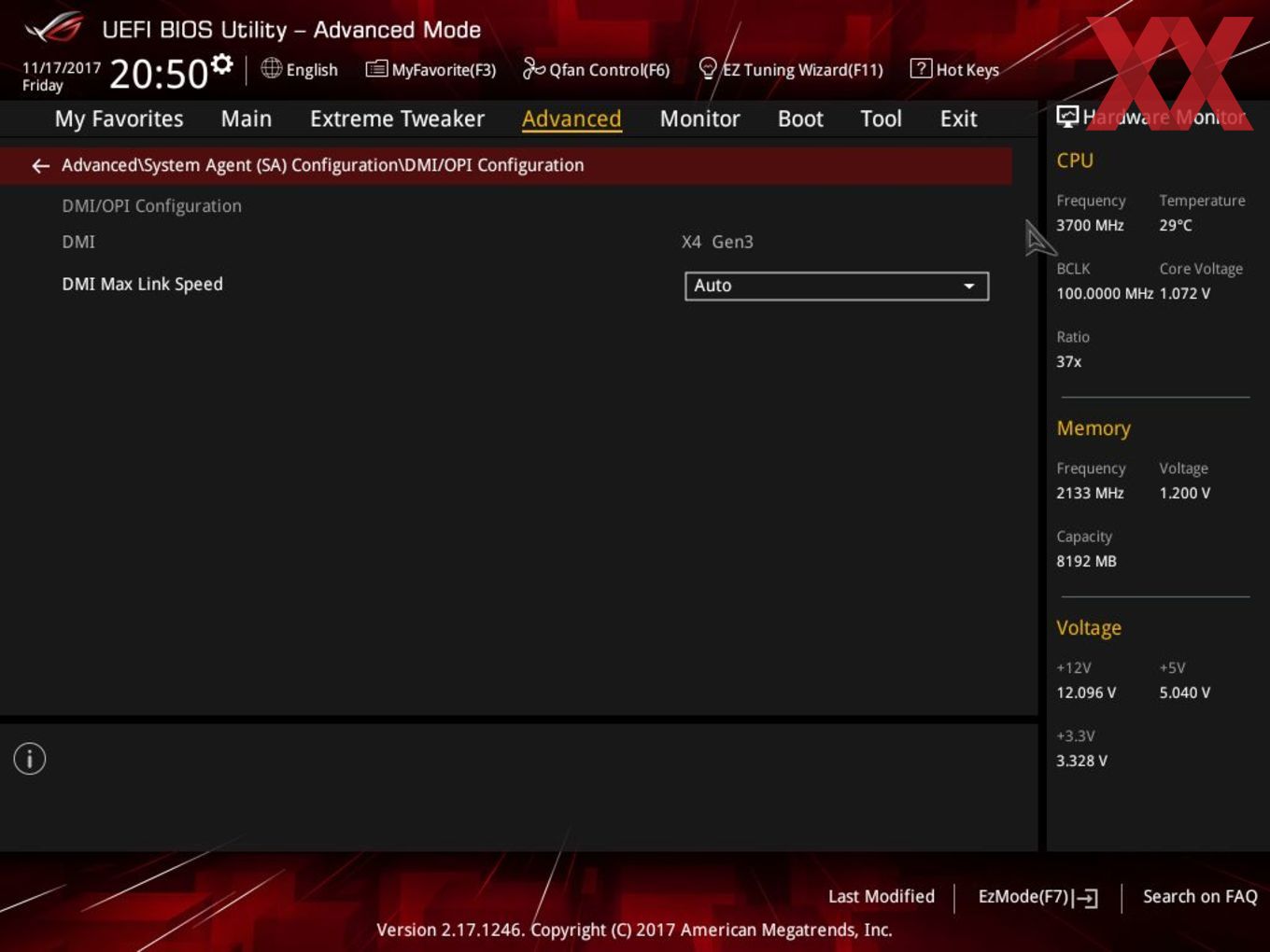The image size is (1270, 952).
Task: Click the 3700 MHz CPU frequency value
Action: click(1090, 225)
